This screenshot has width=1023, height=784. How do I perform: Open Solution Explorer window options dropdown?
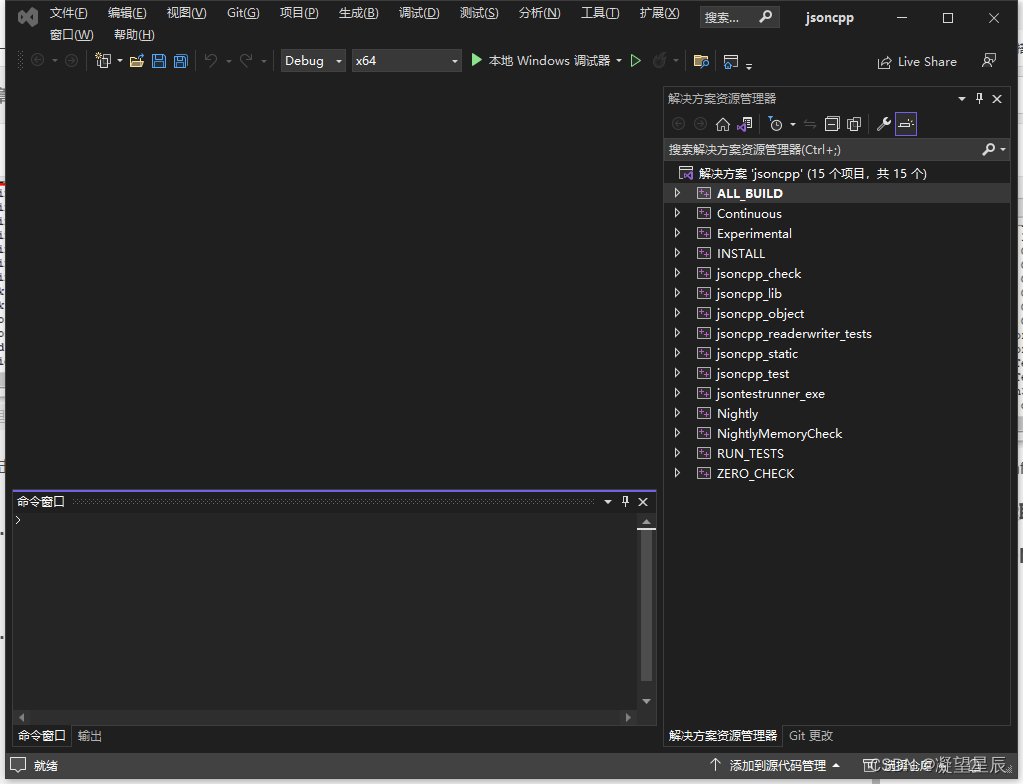[x=962, y=98]
